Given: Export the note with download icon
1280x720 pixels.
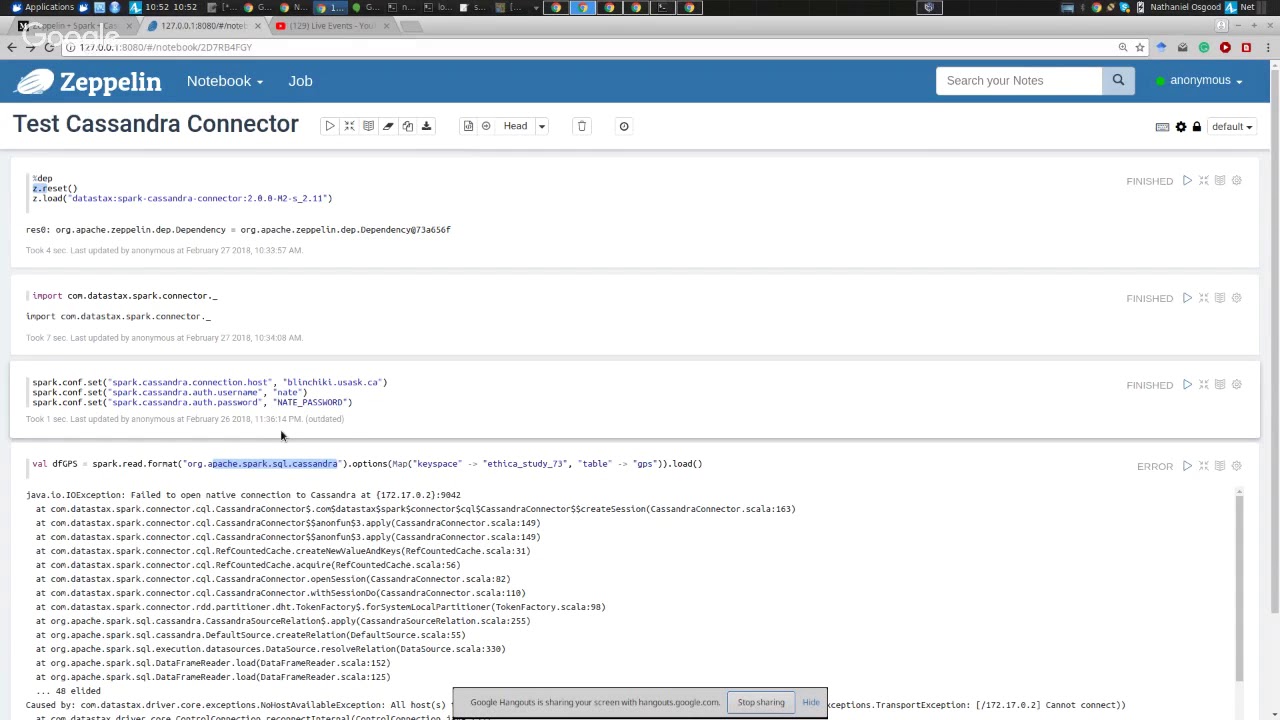Looking at the screenshot, I should pyautogui.click(x=426, y=126).
